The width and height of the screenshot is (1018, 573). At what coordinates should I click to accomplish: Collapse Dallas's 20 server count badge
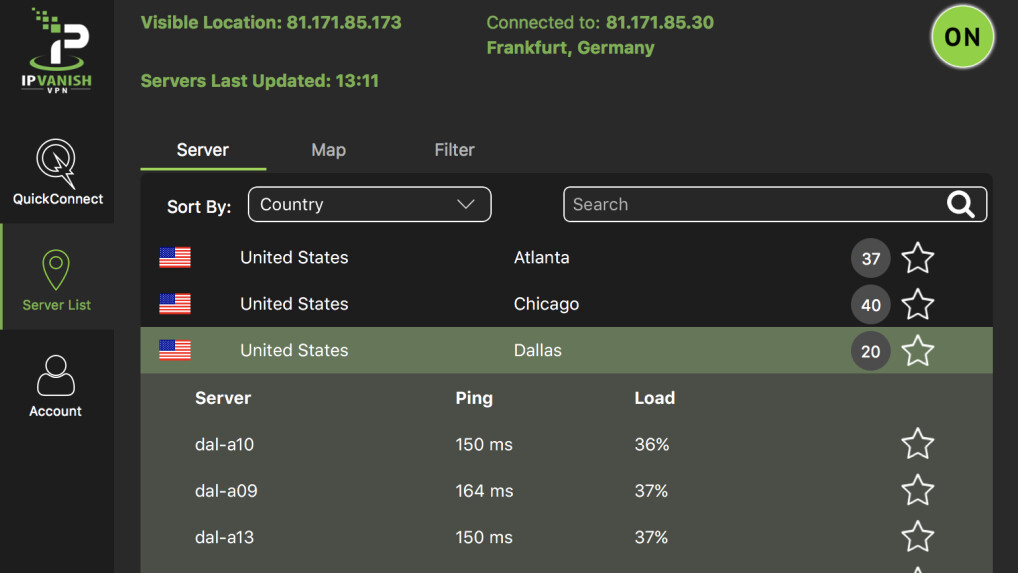point(870,351)
